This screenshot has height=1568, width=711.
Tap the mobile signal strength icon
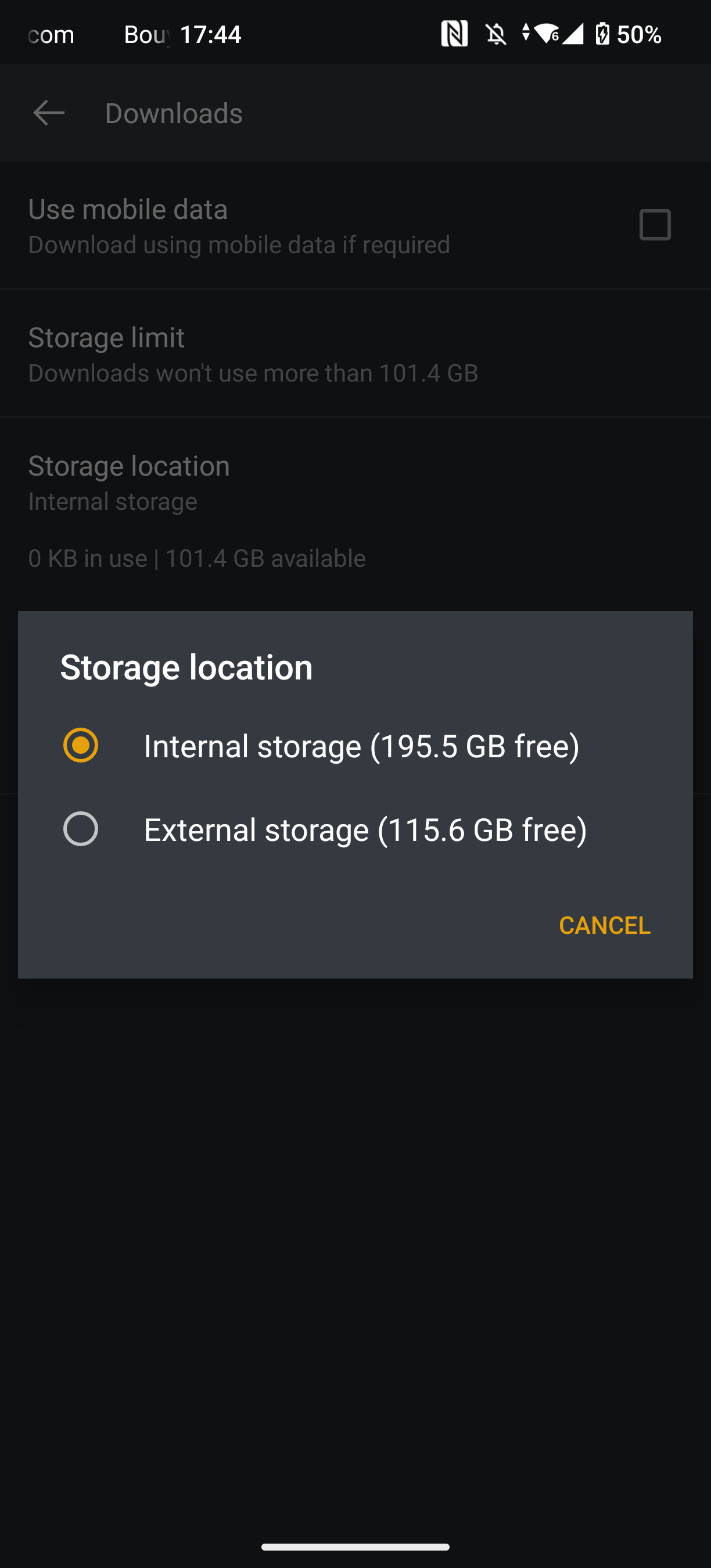[x=573, y=34]
